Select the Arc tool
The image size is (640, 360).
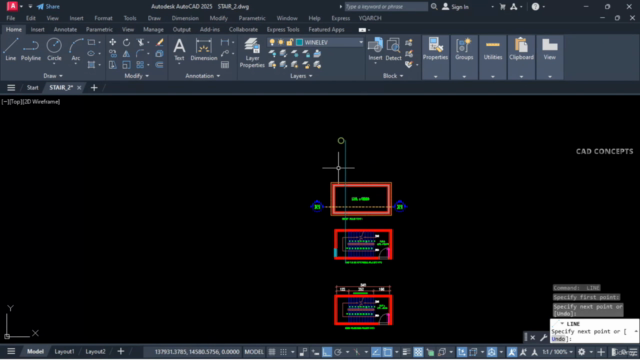(x=76, y=49)
